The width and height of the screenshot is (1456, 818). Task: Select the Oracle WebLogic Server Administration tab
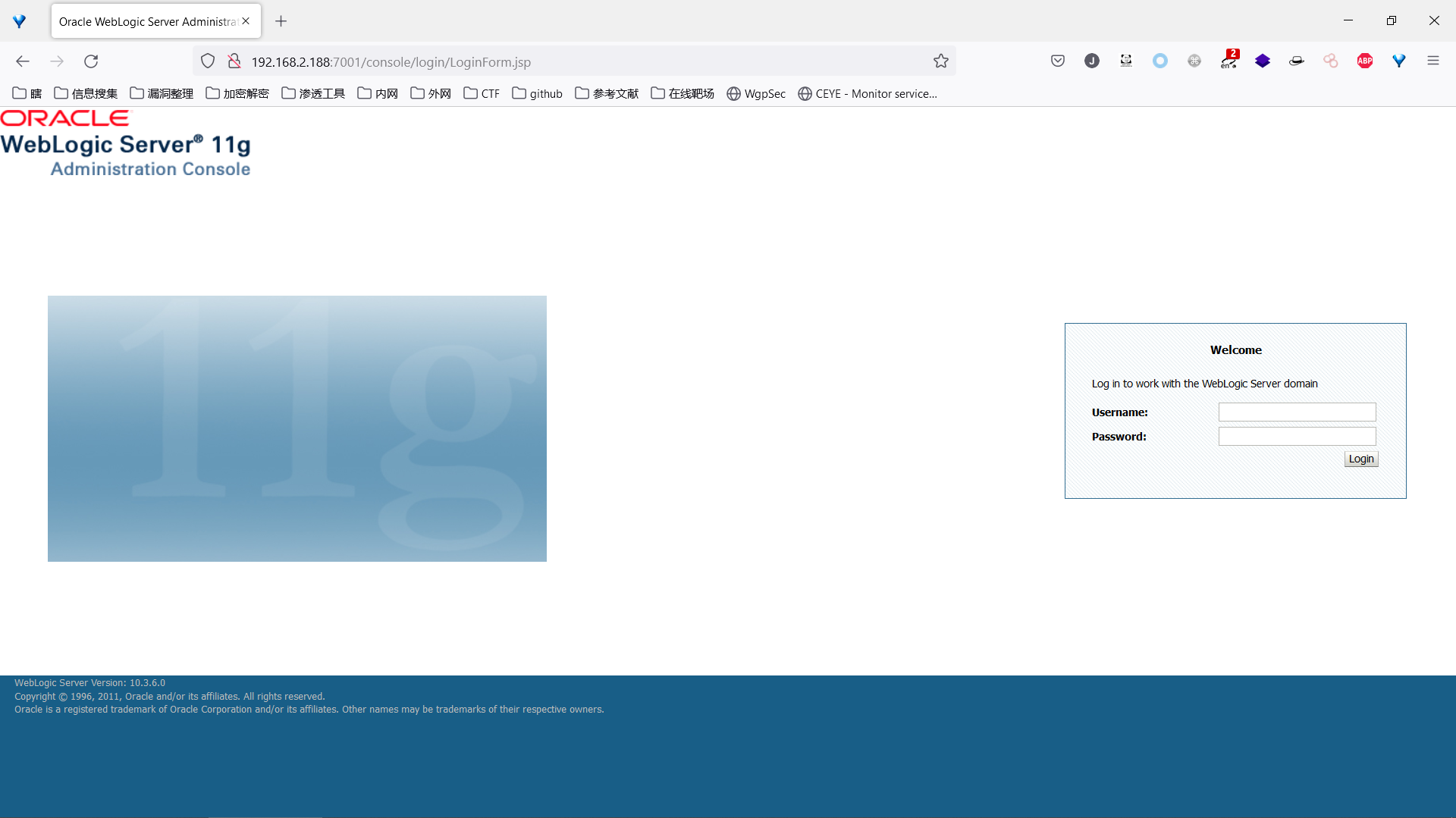pyautogui.click(x=148, y=21)
